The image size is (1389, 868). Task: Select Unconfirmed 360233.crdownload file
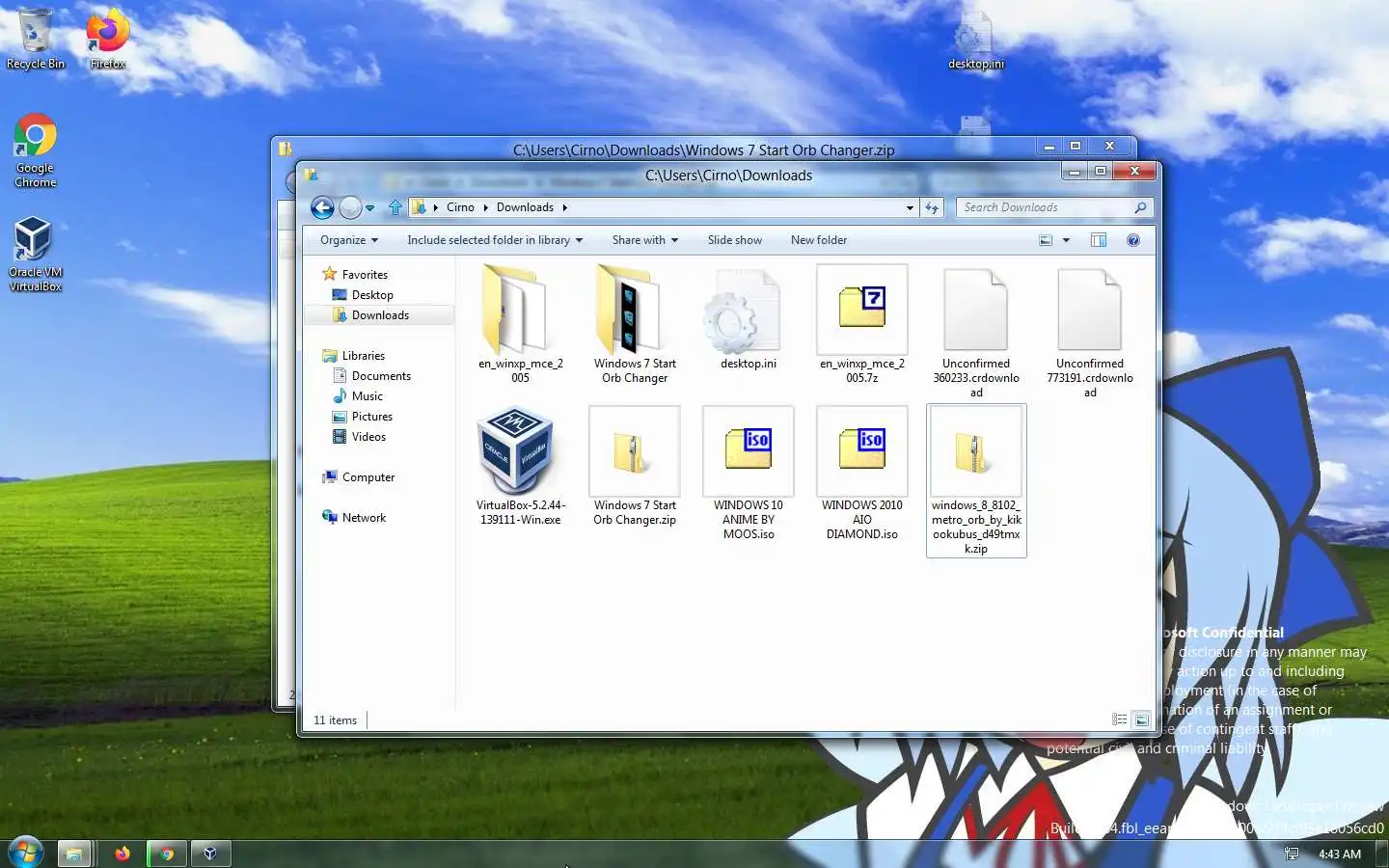pos(976,332)
